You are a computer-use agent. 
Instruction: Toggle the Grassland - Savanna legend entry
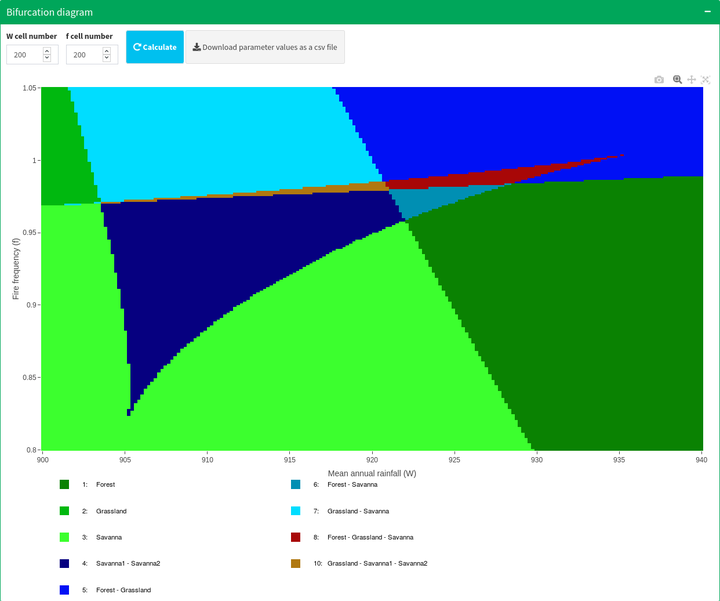pyautogui.click(x=357, y=510)
